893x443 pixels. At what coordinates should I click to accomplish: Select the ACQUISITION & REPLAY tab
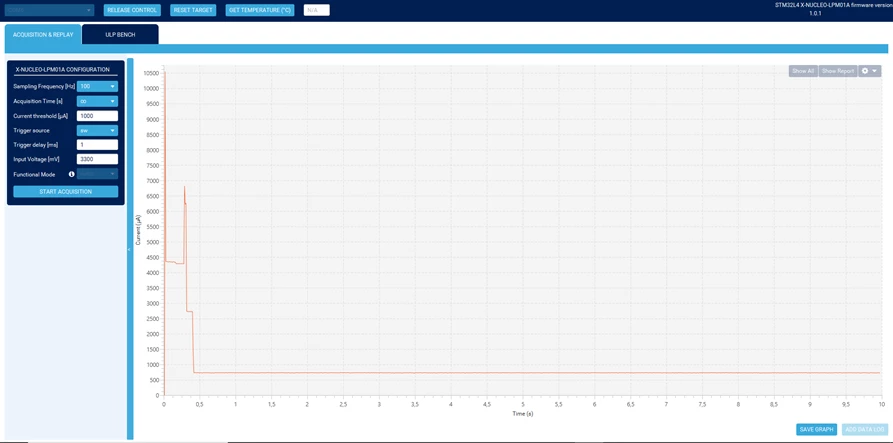(x=43, y=35)
